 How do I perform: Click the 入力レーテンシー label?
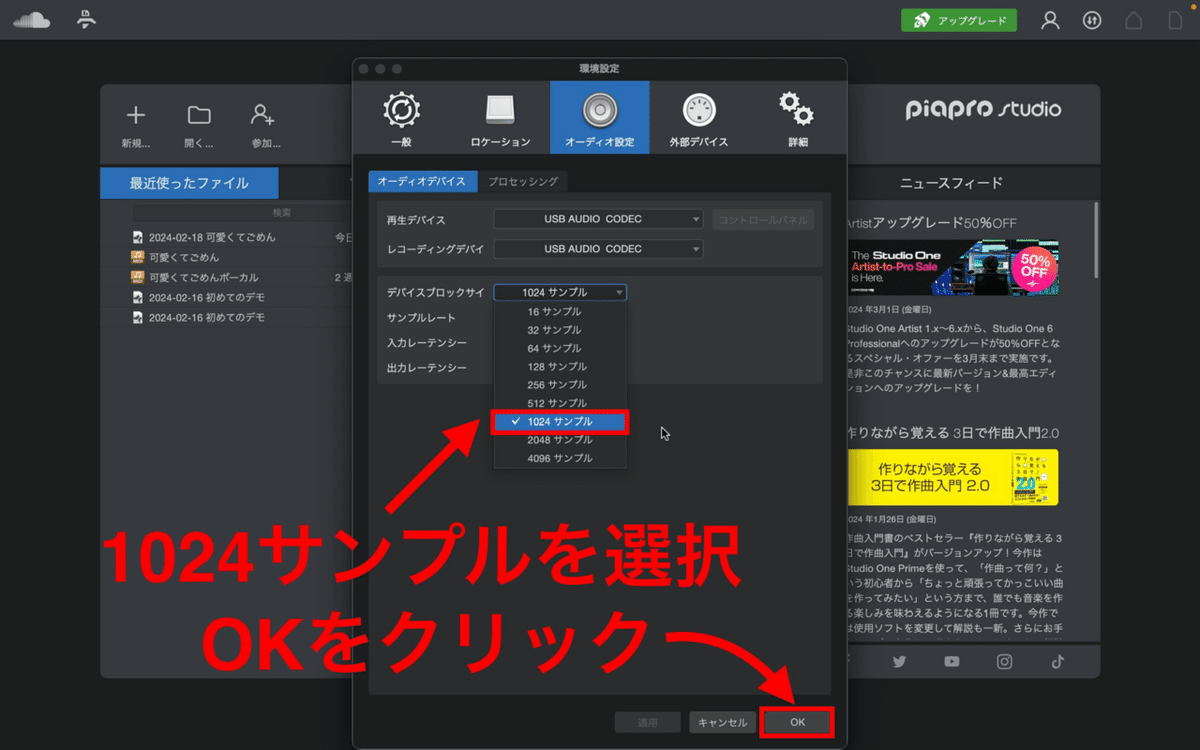[x=426, y=343]
